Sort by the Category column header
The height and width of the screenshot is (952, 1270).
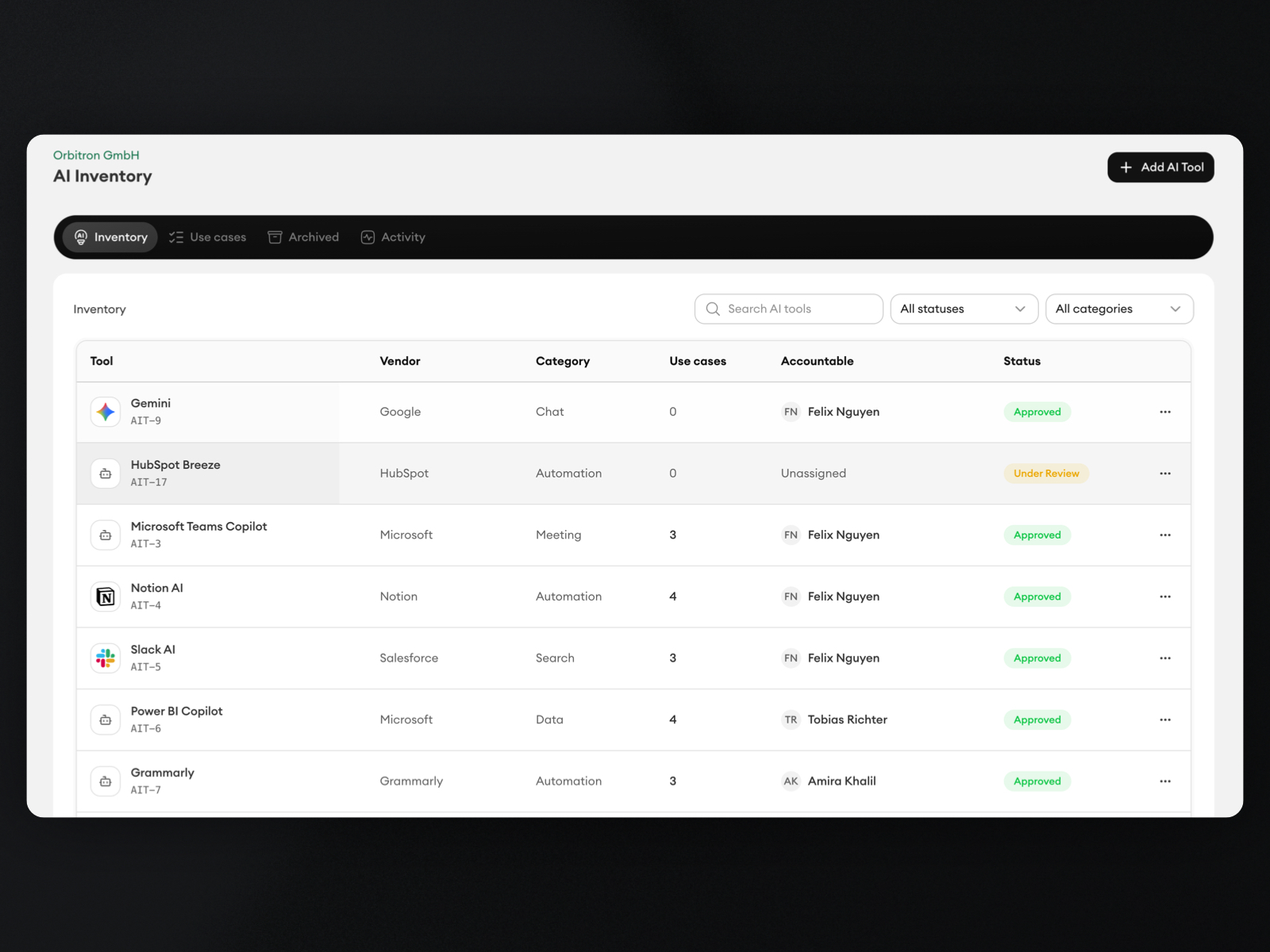click(563, 361)
